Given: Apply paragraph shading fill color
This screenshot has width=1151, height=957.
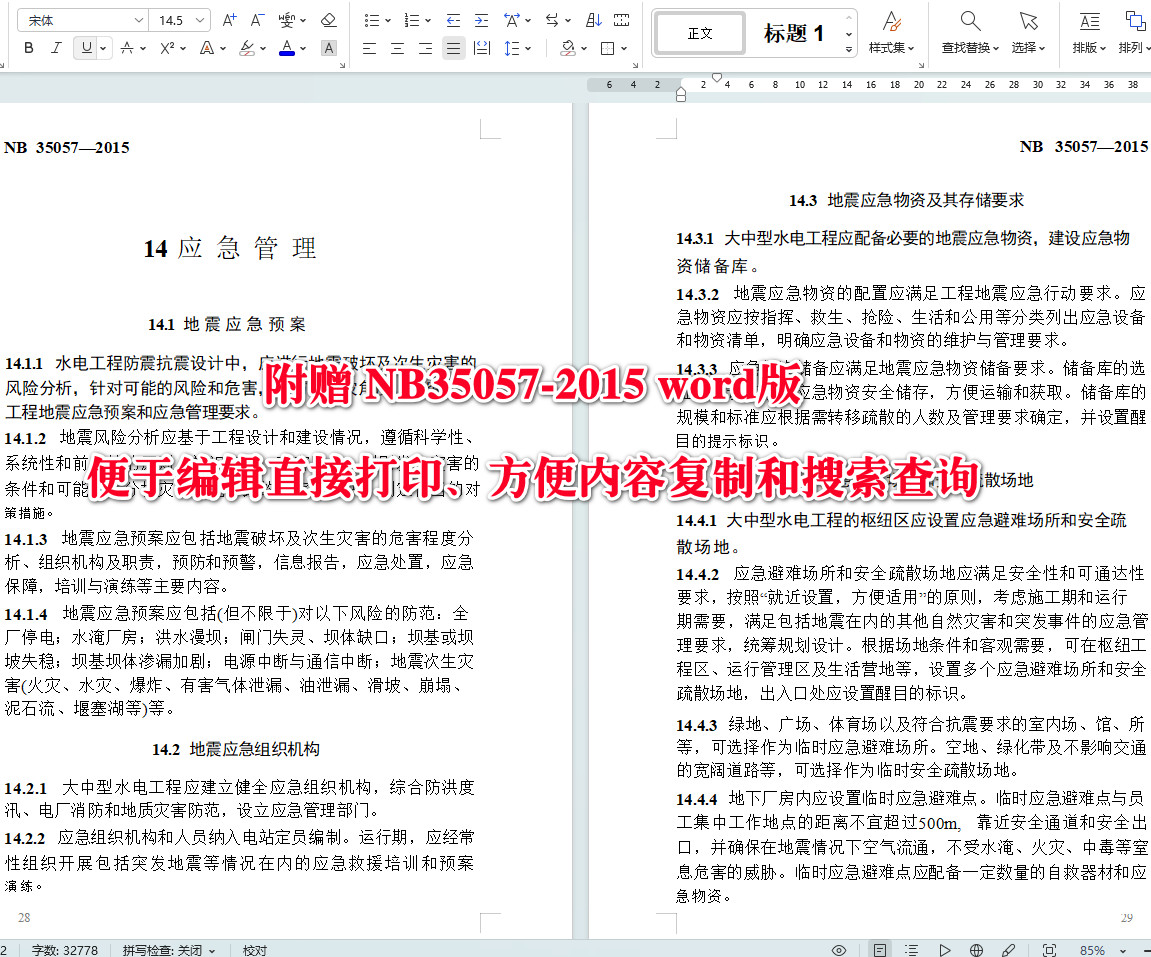Looking at the screenshot, I should tap(567, 48).
